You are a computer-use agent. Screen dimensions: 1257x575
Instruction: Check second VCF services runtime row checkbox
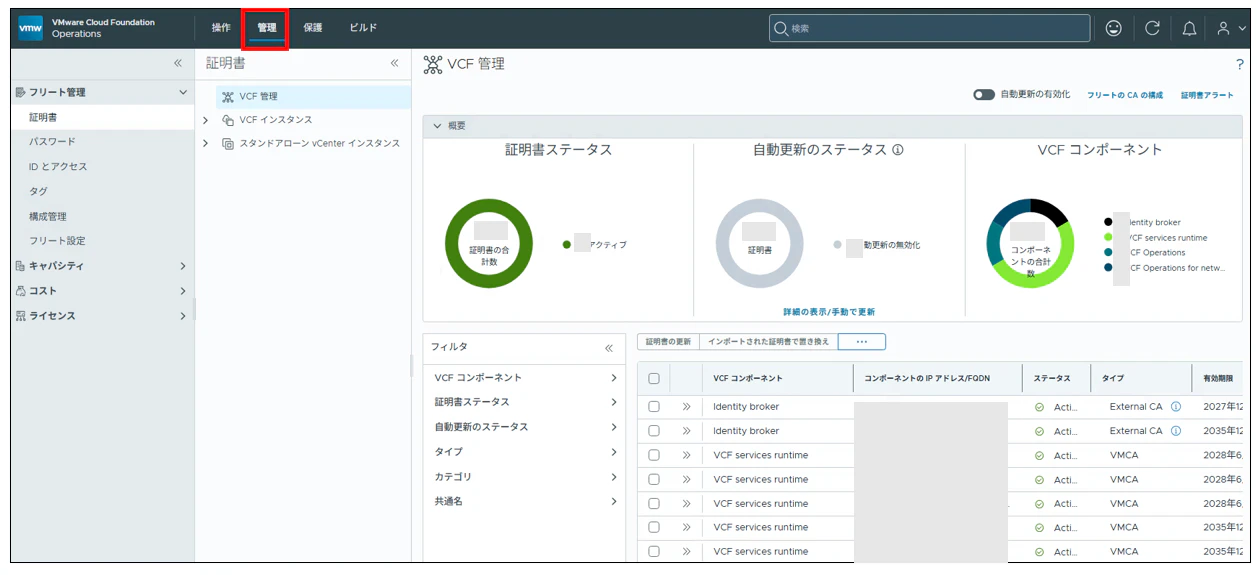pyautogui.click(x=654, y=479)
